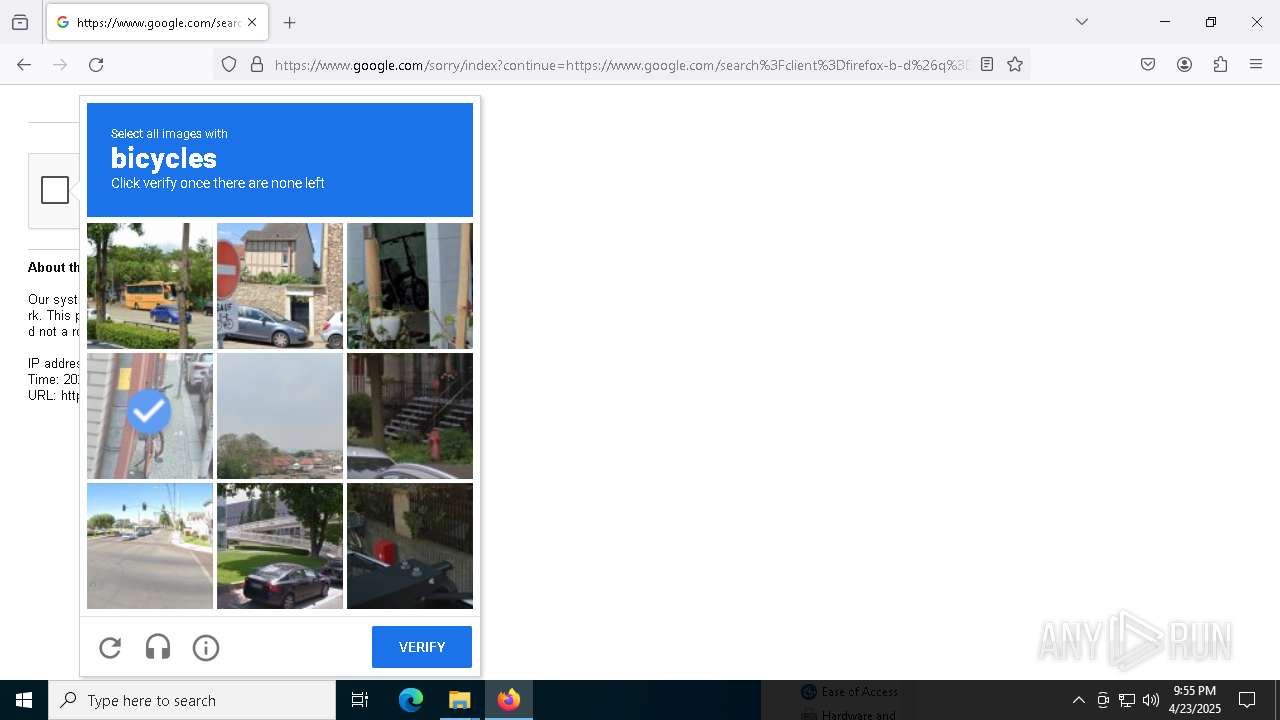Click the URL address bar

click(x=620, y=65)
